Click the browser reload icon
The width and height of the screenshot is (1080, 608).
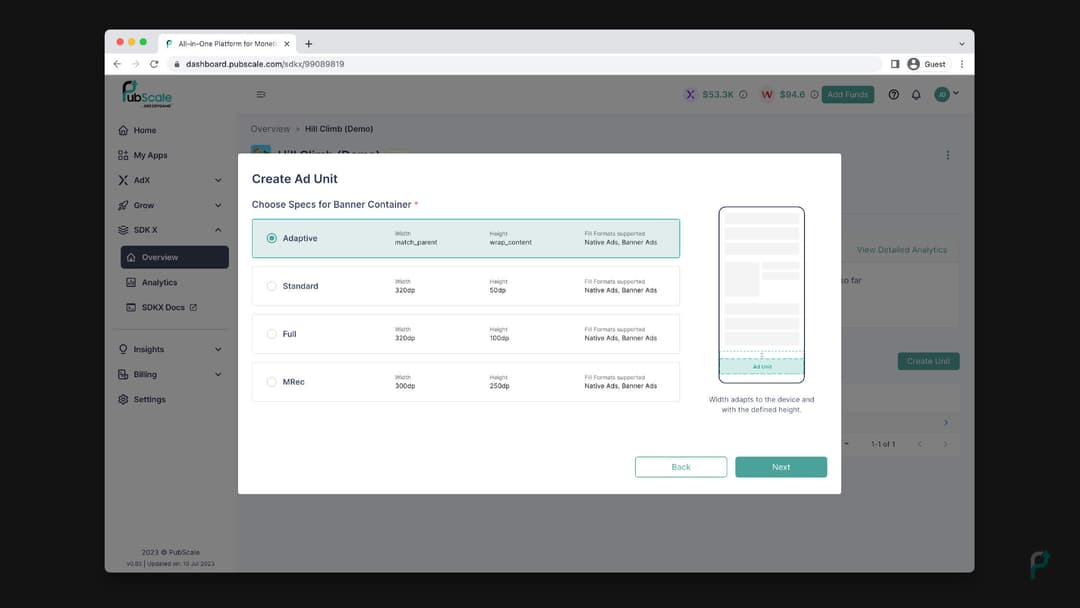coord(154,64)
